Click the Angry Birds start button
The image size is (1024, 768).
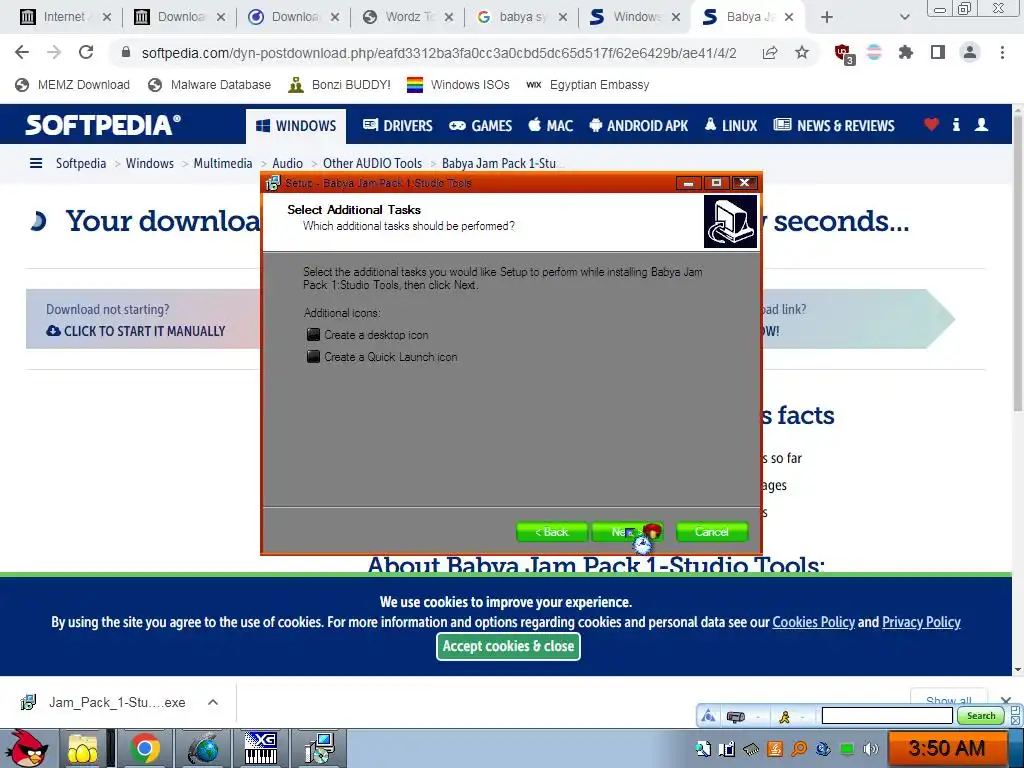coord(26,748)
